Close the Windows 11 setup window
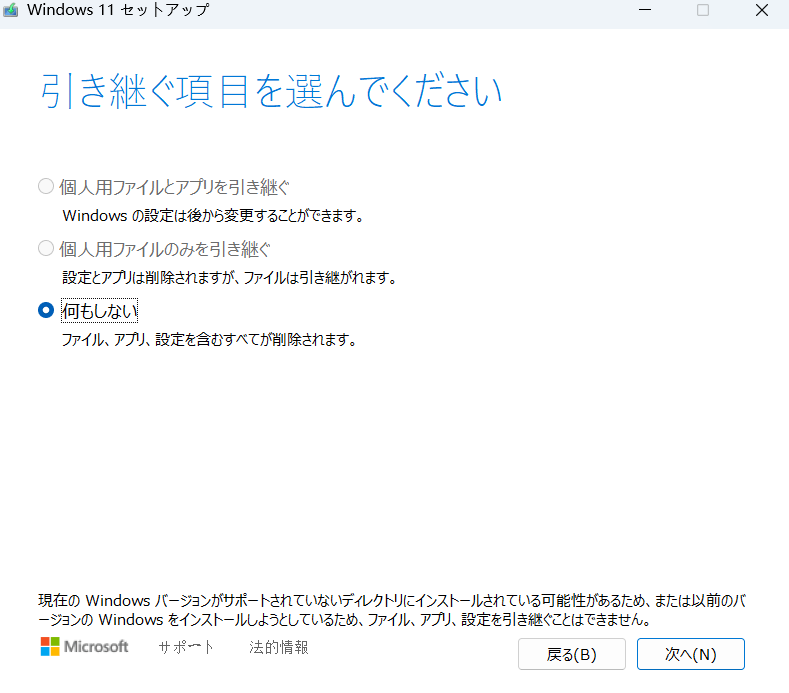 (x=762, y=10)
